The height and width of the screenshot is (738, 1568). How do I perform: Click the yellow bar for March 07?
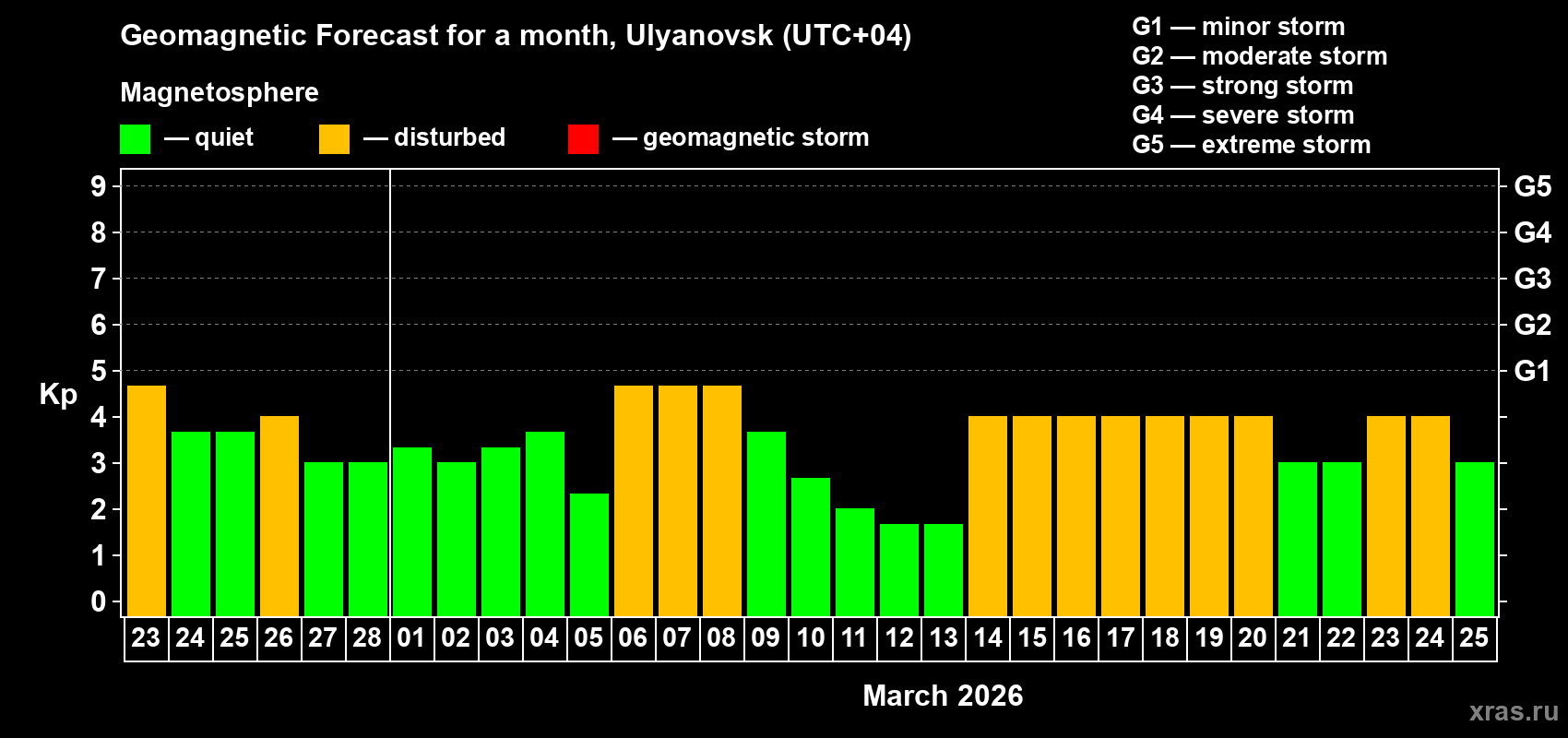coord(678,501)
